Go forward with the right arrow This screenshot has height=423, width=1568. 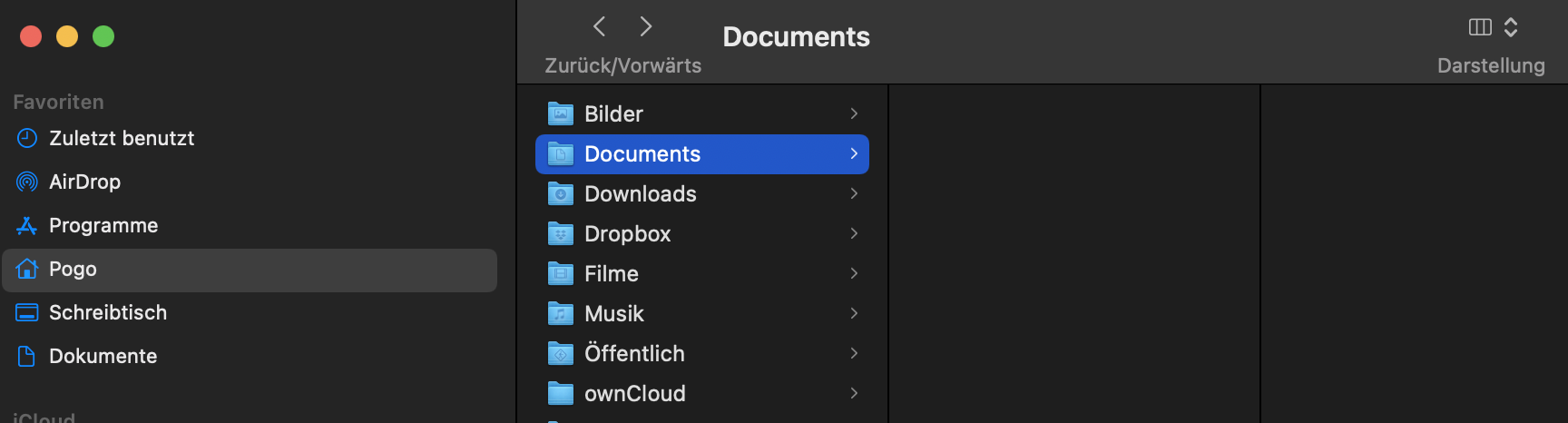coord(646,26)
